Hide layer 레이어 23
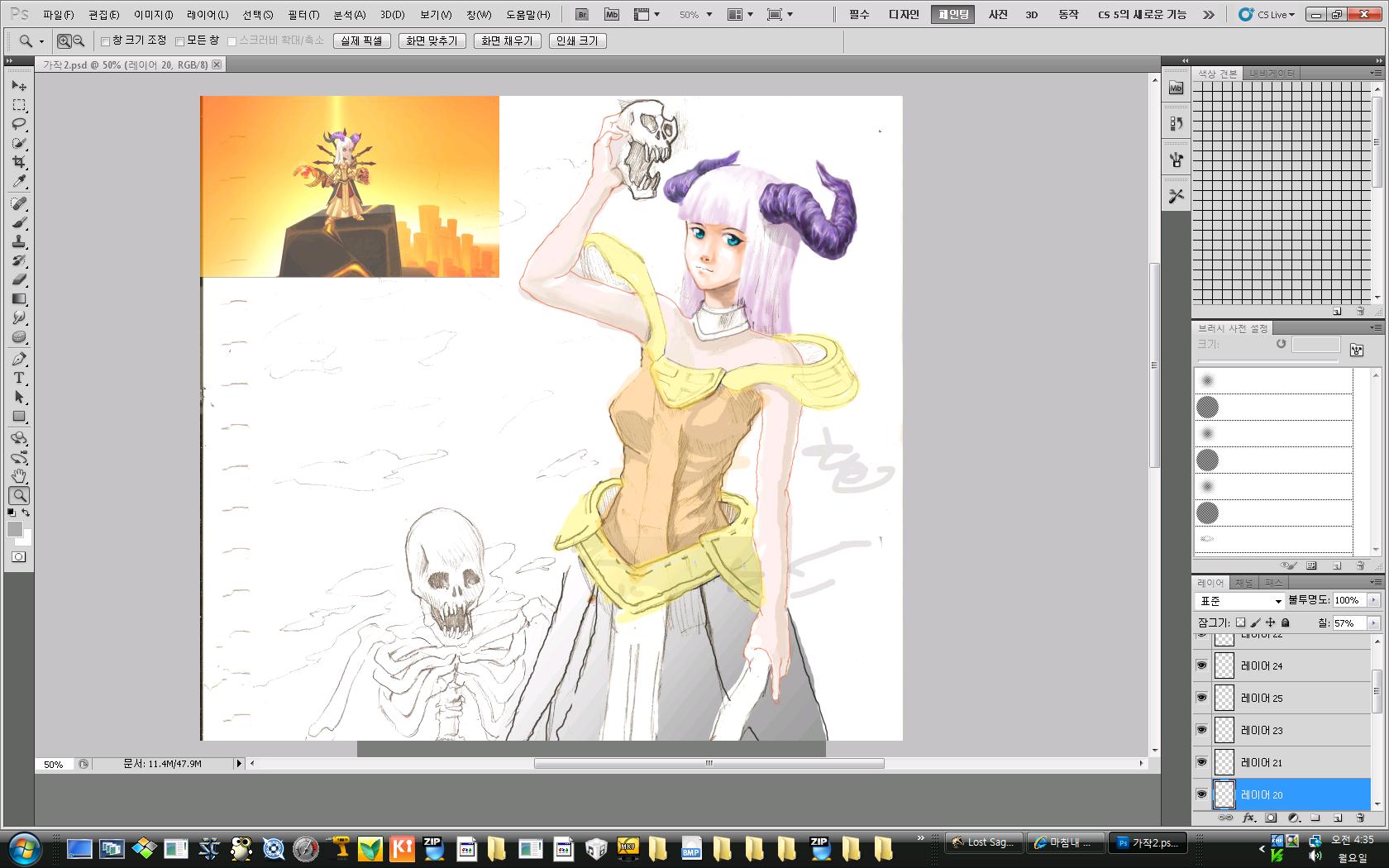The image size is (1389, 868). (1201, 730)
